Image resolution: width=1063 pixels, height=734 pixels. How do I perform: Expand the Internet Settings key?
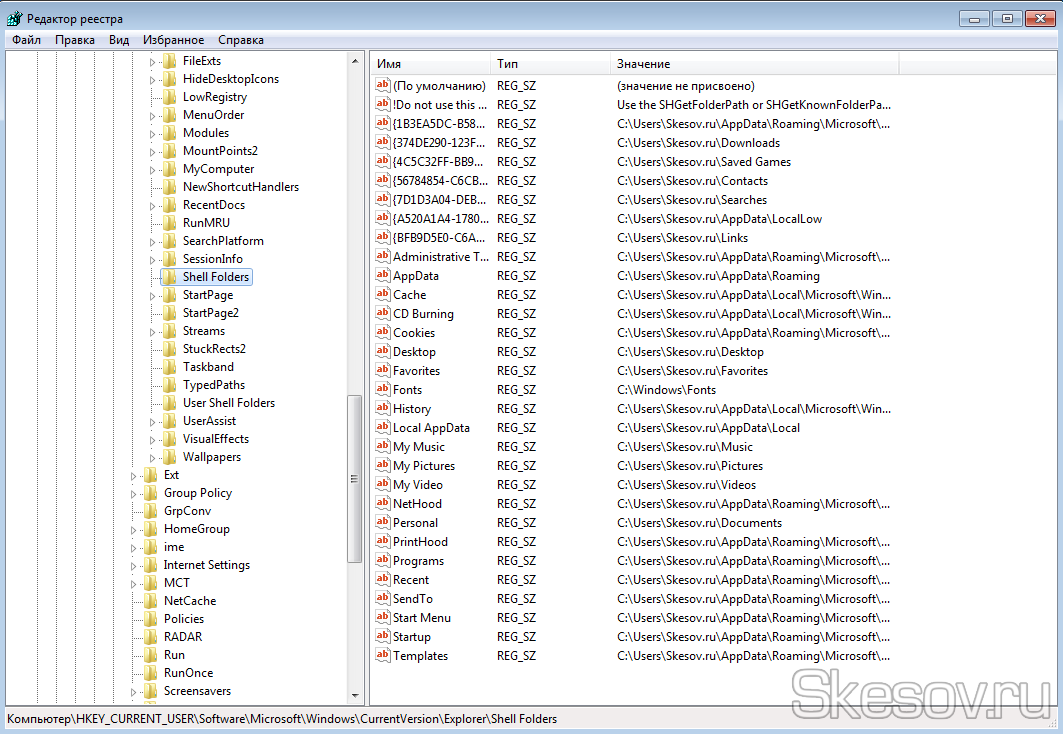[x=134, y=565]
